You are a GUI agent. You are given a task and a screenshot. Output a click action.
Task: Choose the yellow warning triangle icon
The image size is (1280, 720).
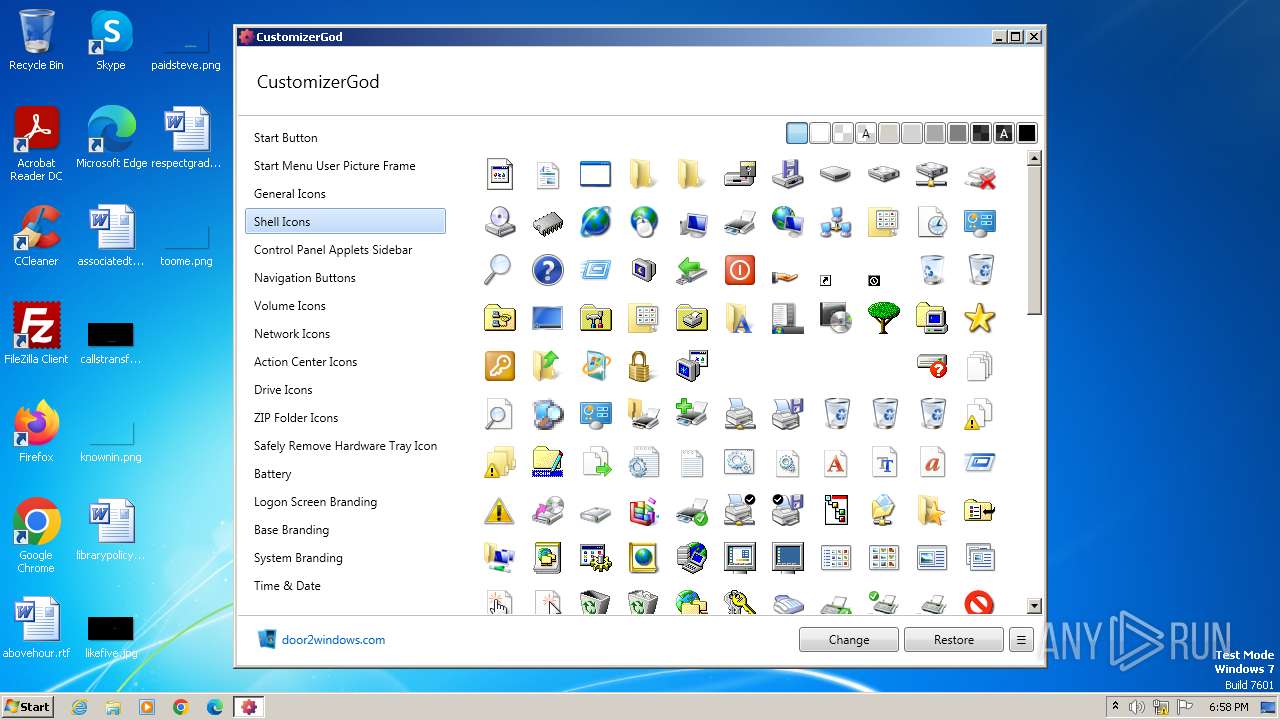499,510
